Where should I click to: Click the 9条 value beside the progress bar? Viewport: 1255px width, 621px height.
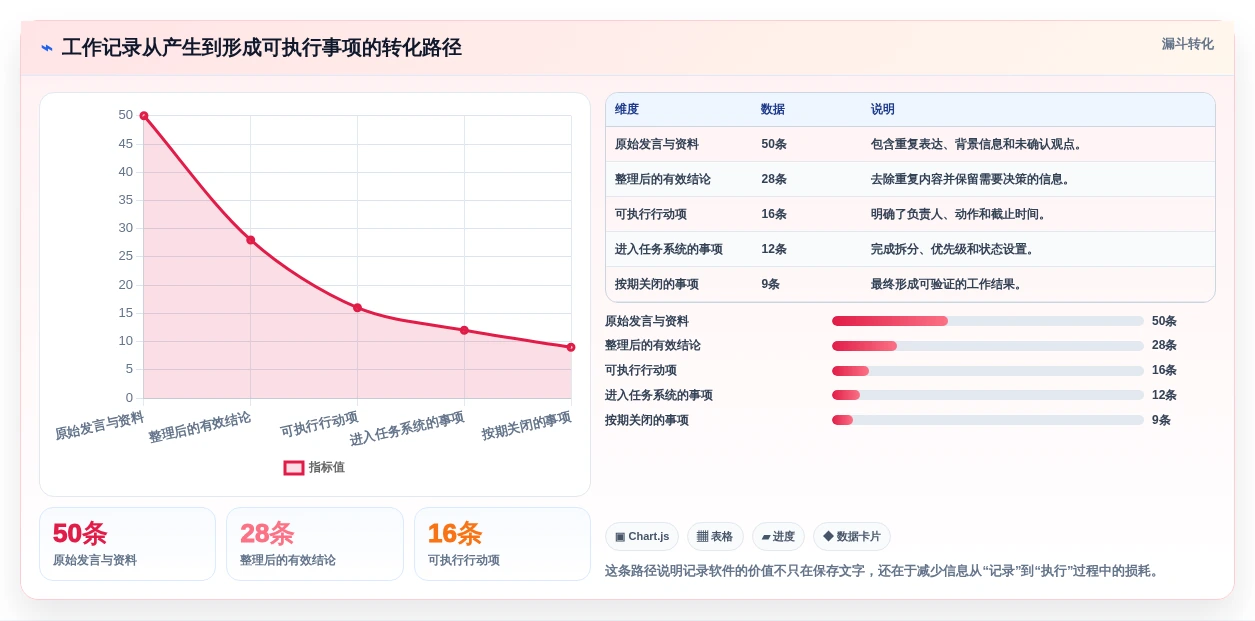coord(1161,420)
